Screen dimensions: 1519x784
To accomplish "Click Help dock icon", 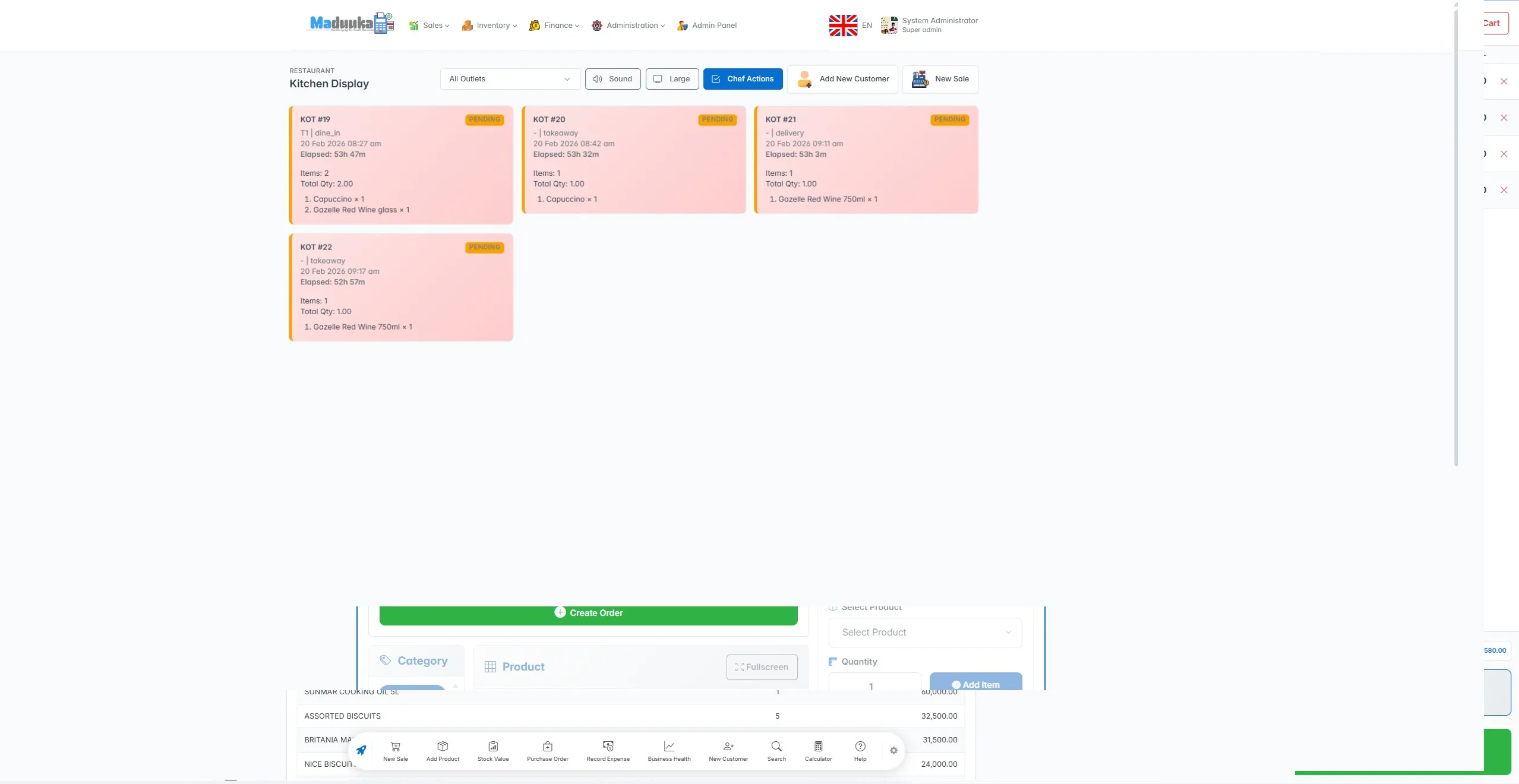I will [860, 751].
